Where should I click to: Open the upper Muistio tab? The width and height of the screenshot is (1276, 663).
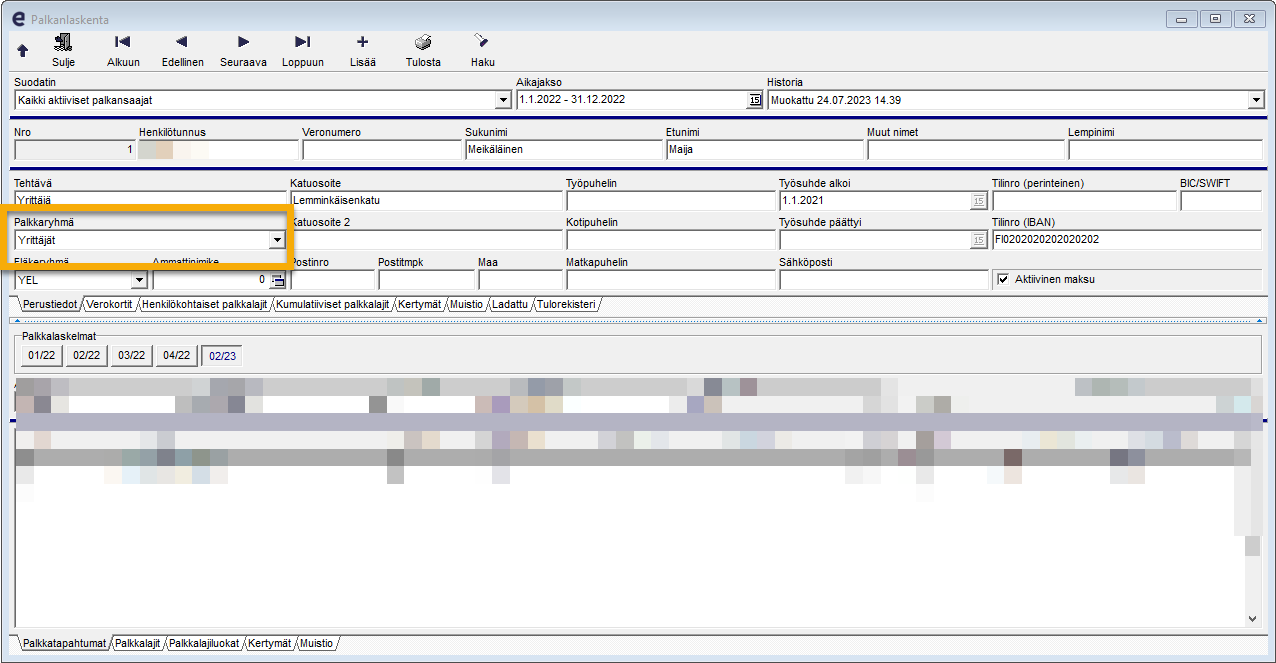point(467,304)
